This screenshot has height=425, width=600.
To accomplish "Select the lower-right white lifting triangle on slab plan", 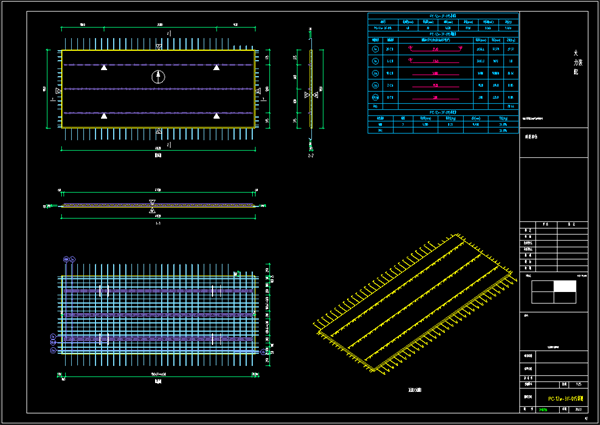I will [217, 116].
